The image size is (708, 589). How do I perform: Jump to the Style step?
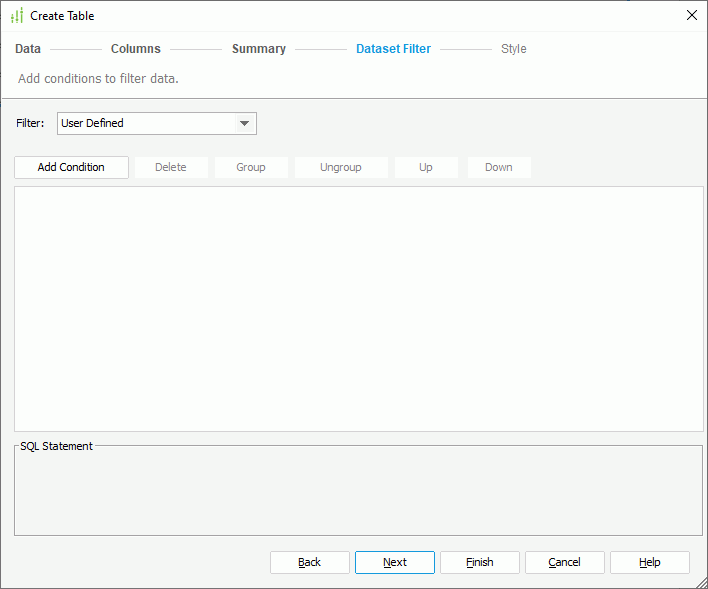513,49
